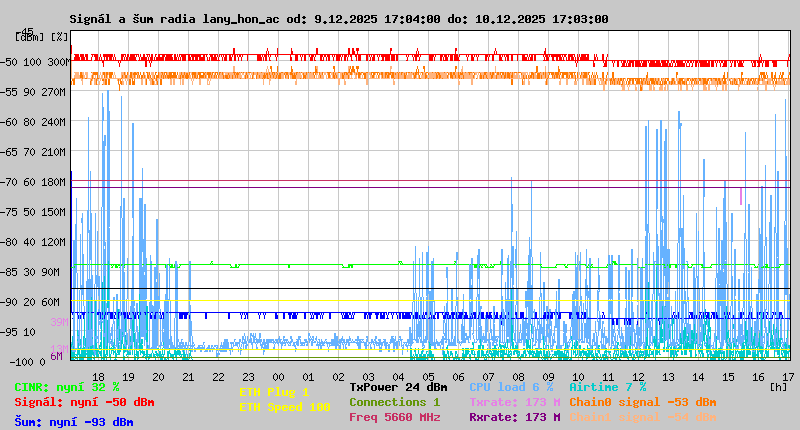The width and height of the screenshot is (800, 430).
Task: Click the pink '39M' rate marker label
Action: point(59,322)
